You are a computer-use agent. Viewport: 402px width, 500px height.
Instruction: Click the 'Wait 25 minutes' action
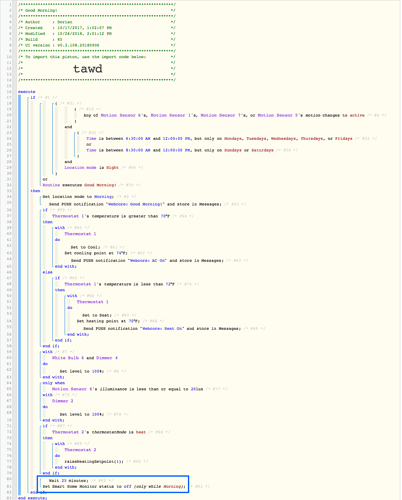69,481
